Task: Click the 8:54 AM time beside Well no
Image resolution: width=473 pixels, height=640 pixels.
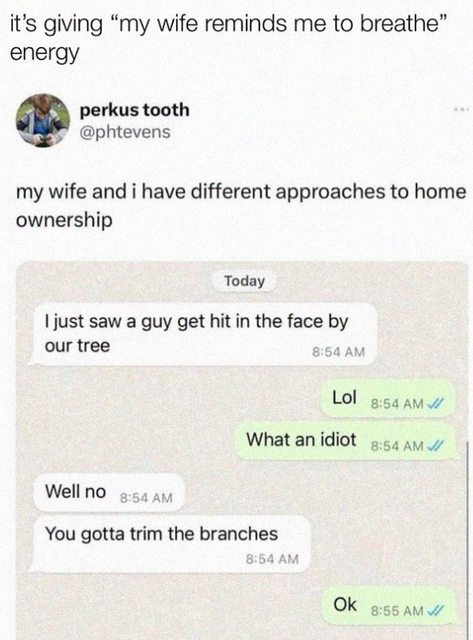Action: tap(146, 498)
